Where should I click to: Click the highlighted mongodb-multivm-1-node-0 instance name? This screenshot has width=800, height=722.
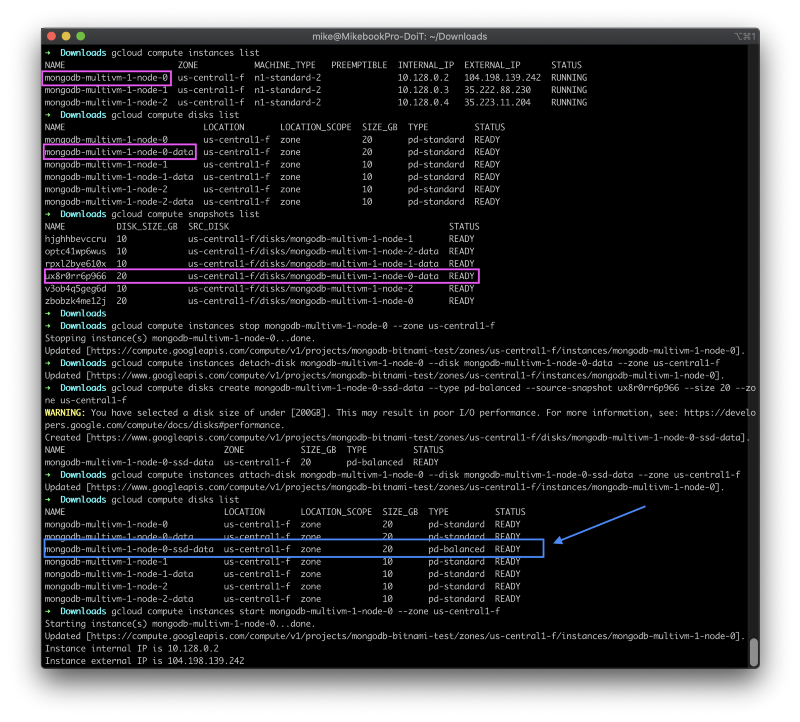click(106, 78)
